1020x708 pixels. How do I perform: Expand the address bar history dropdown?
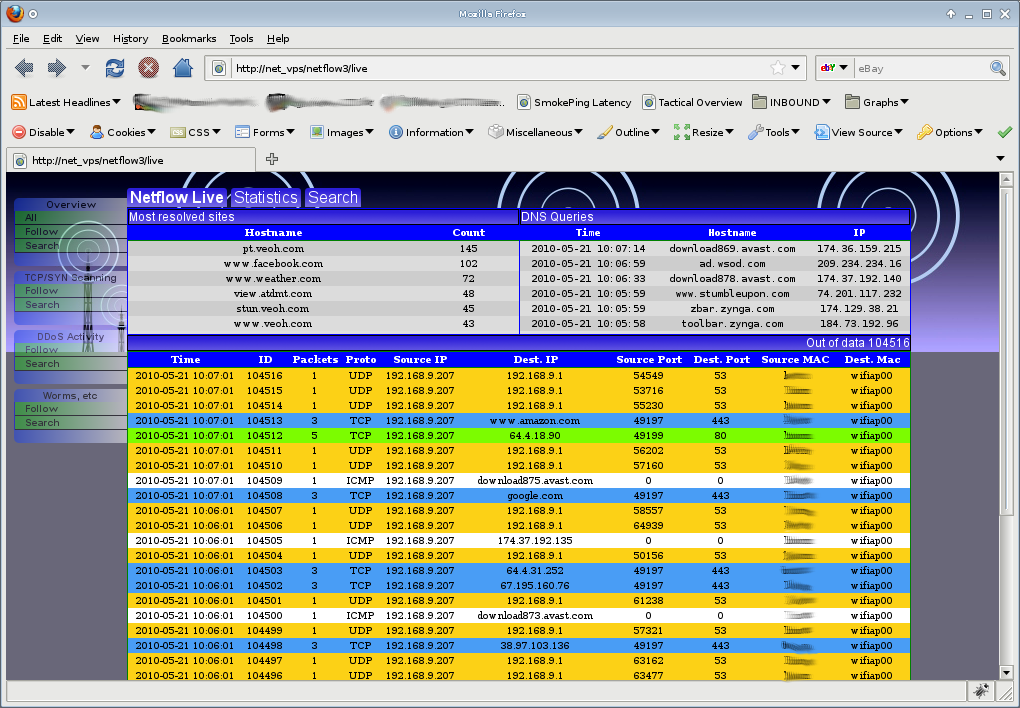(796, 68)
